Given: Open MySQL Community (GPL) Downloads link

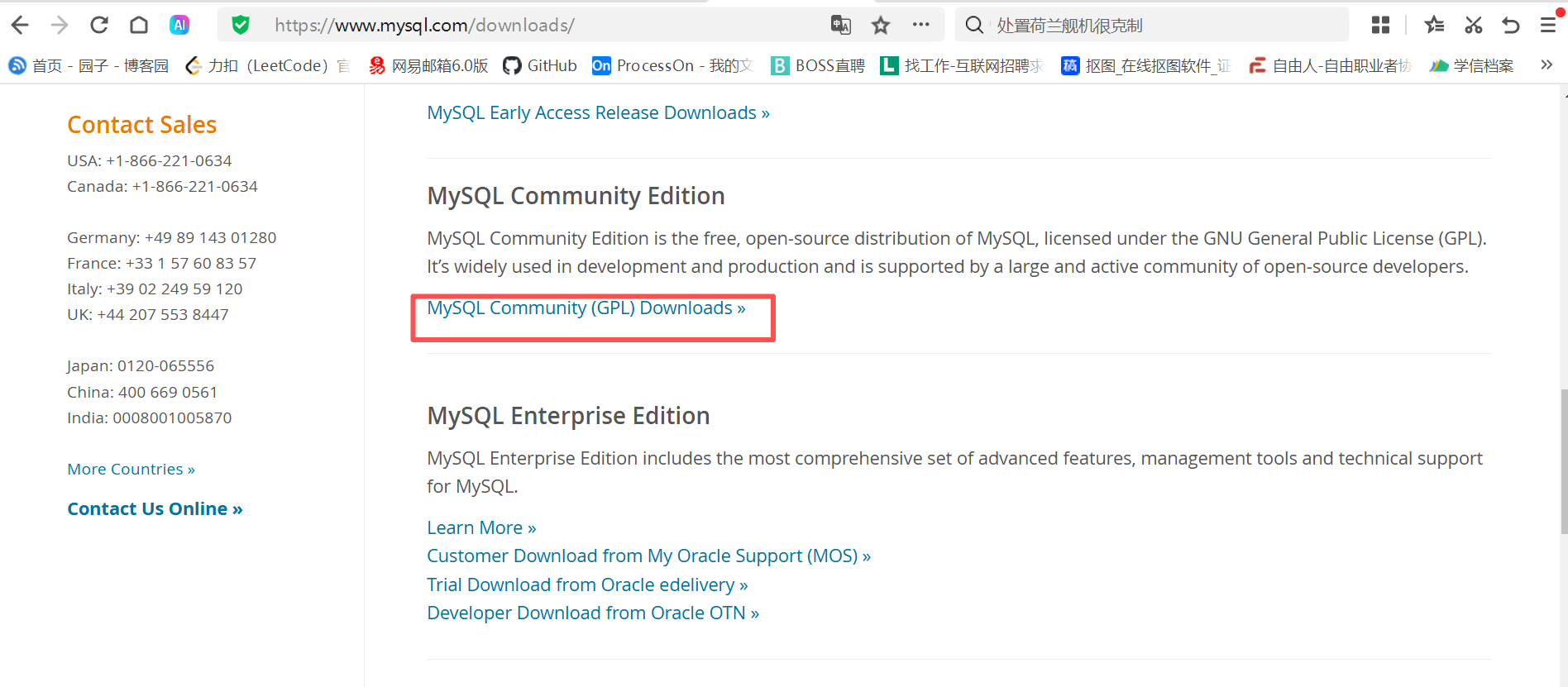Looking at the screenshot, I should [x=586, y=308].
